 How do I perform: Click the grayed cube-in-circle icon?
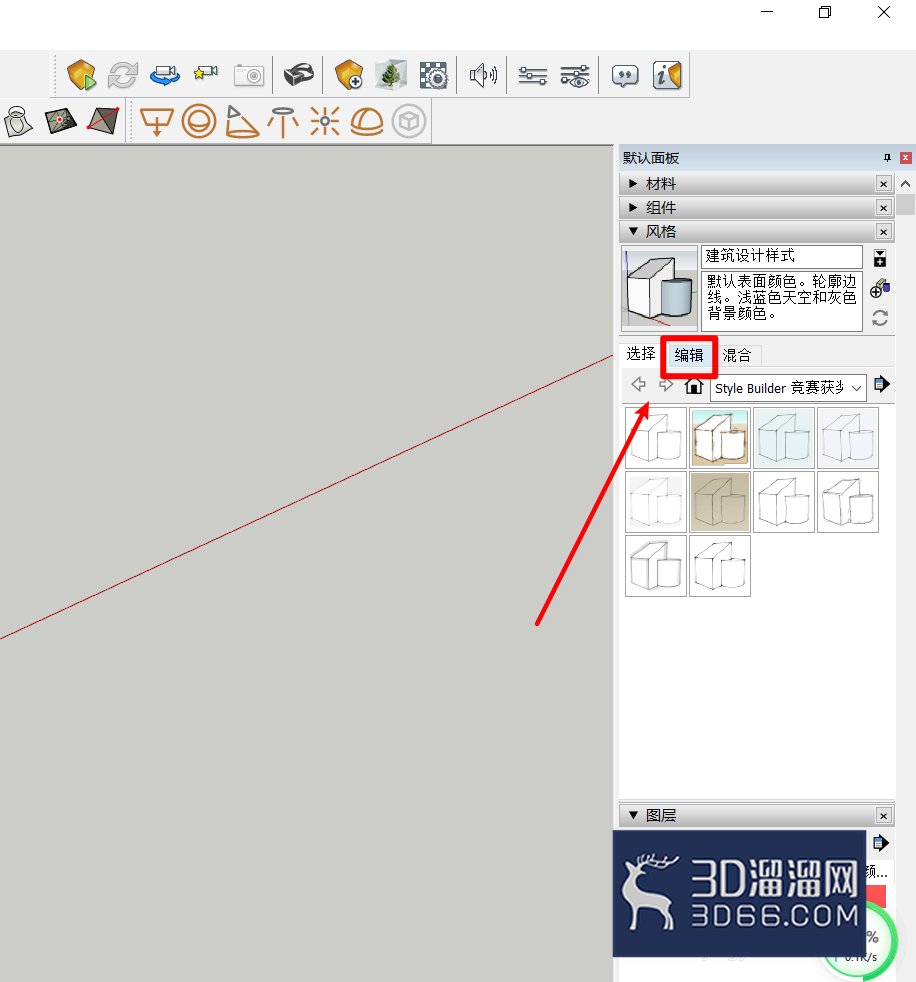pyautogui.click(x=409, y=121)
